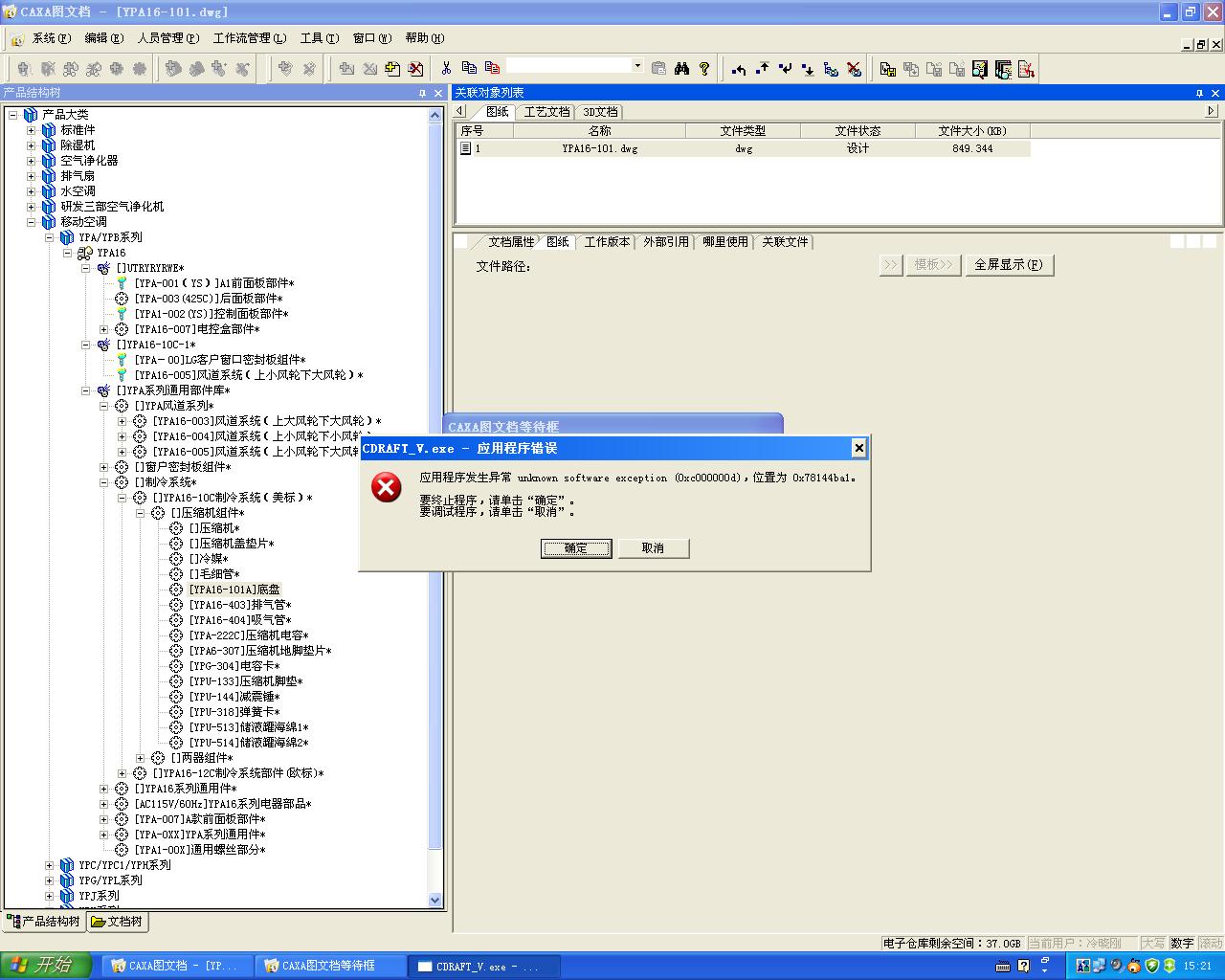The height and width of the screenshot is (980, 1225).
Task: Close the CDRAFT_V.exe error dialog with X
Action: 858,447
